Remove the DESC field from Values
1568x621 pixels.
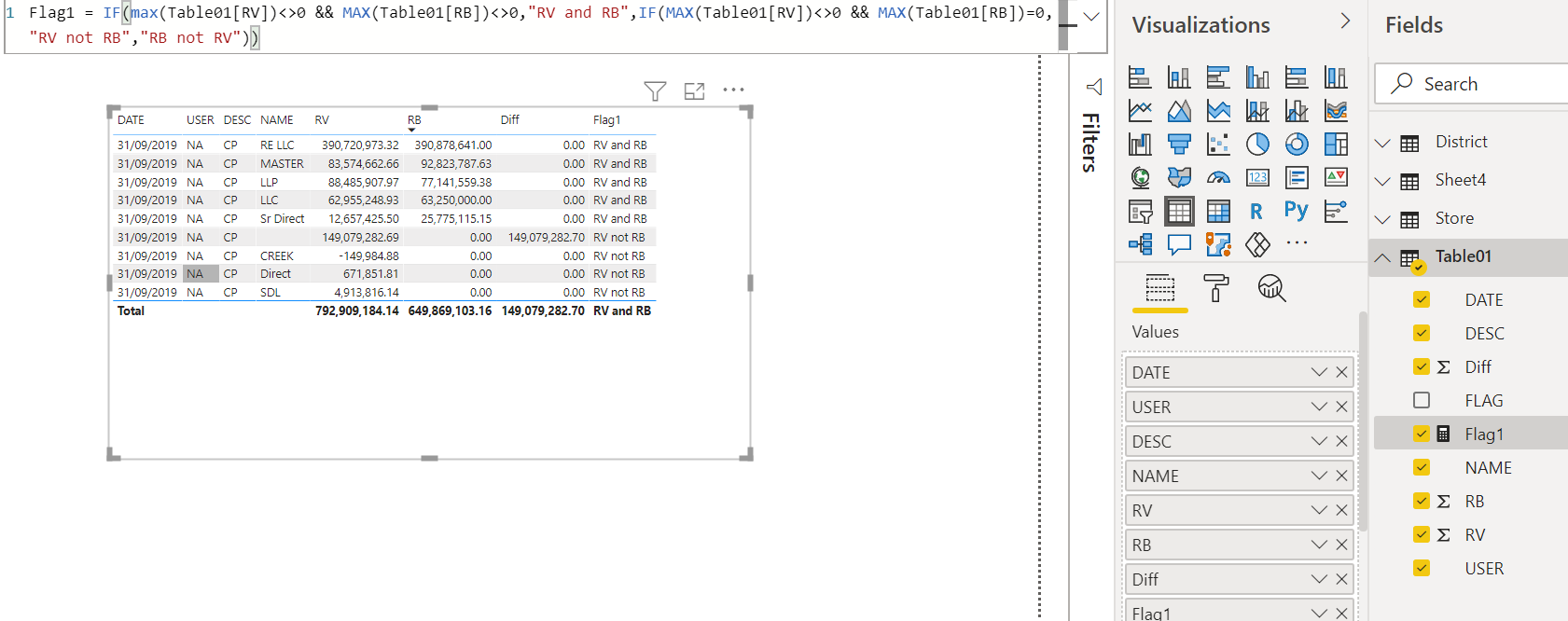(1341, 441)
